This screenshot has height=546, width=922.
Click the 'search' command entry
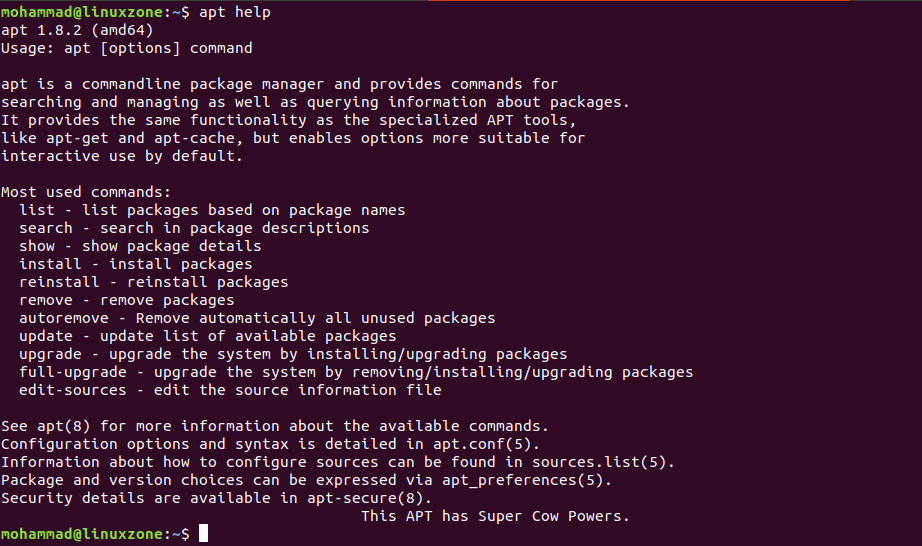[x=46, y=228]
